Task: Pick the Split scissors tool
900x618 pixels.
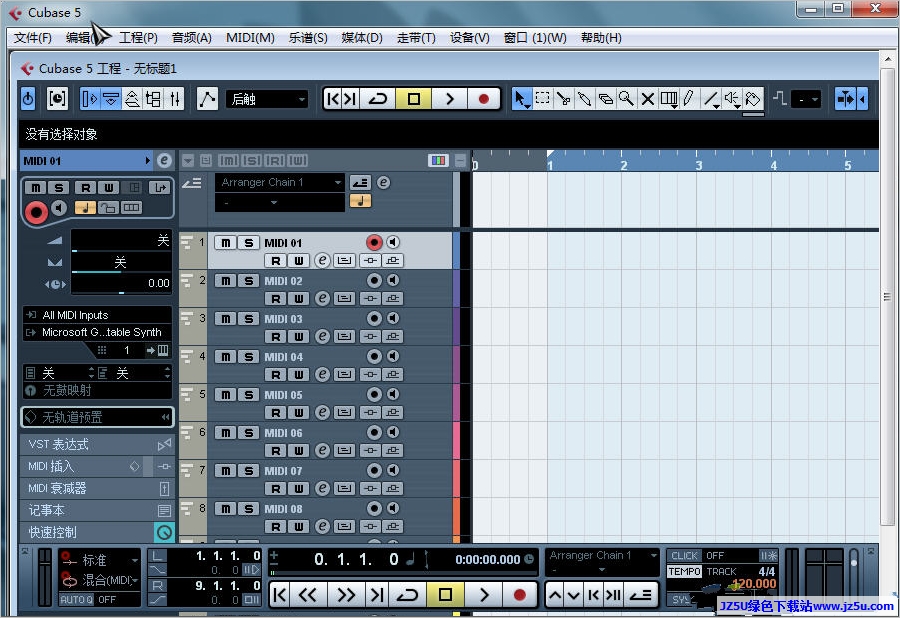Action: (x=564, y=99)
